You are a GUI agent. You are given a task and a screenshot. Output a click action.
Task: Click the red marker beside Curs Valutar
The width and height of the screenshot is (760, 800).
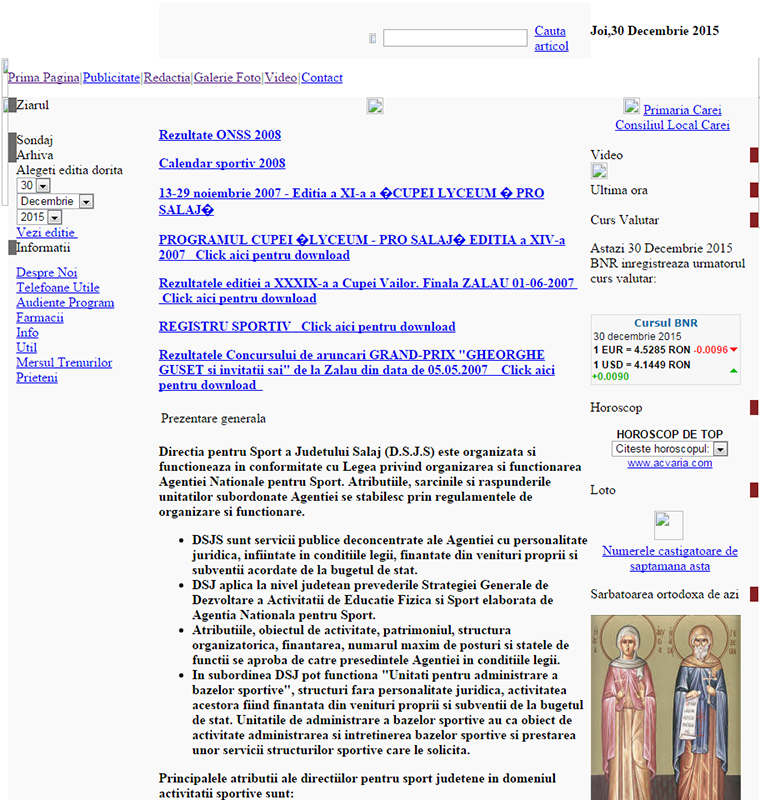pyautogui.click(x=754, y=220)
